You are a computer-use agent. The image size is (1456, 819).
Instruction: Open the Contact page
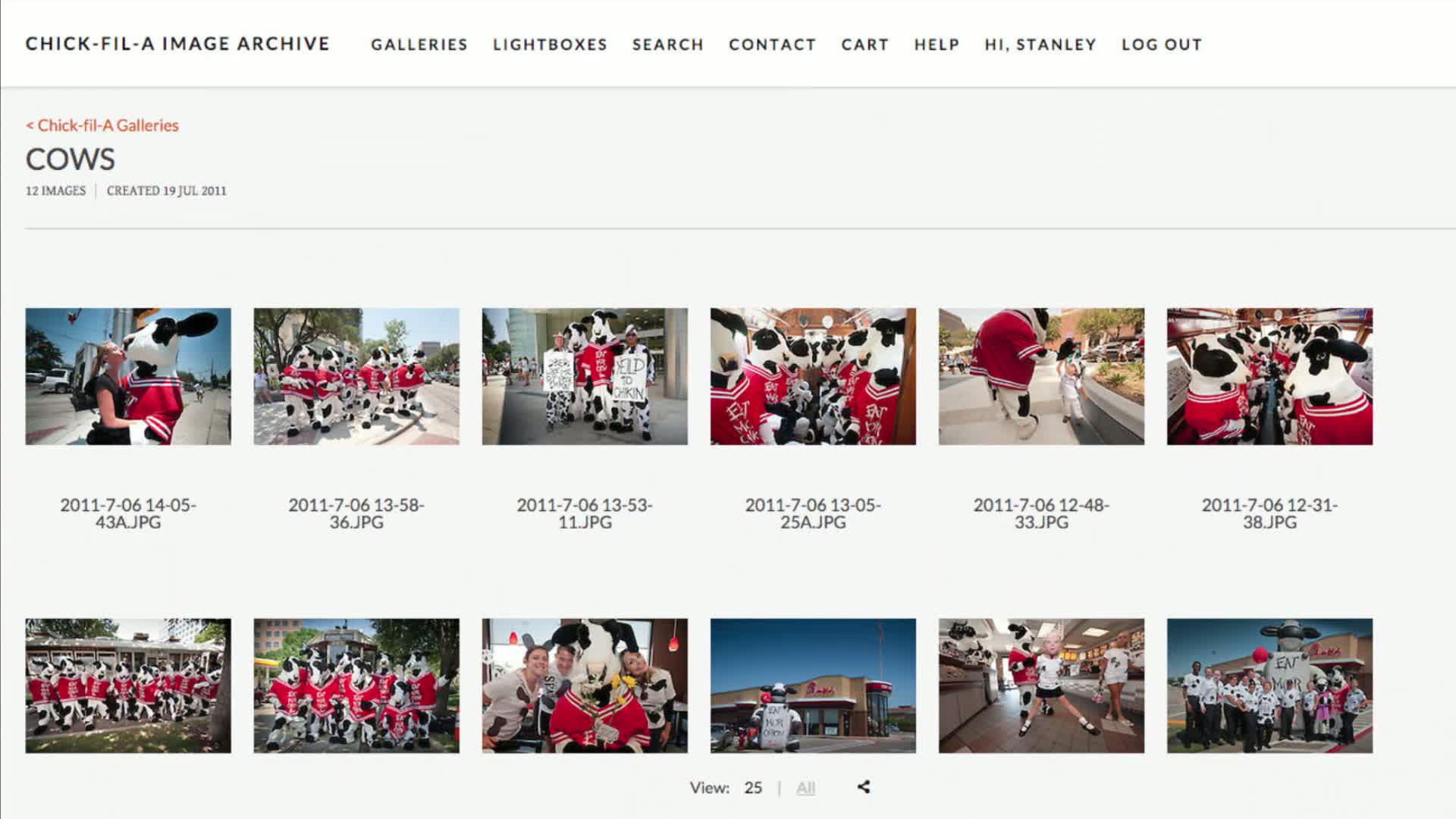point(773,45)
